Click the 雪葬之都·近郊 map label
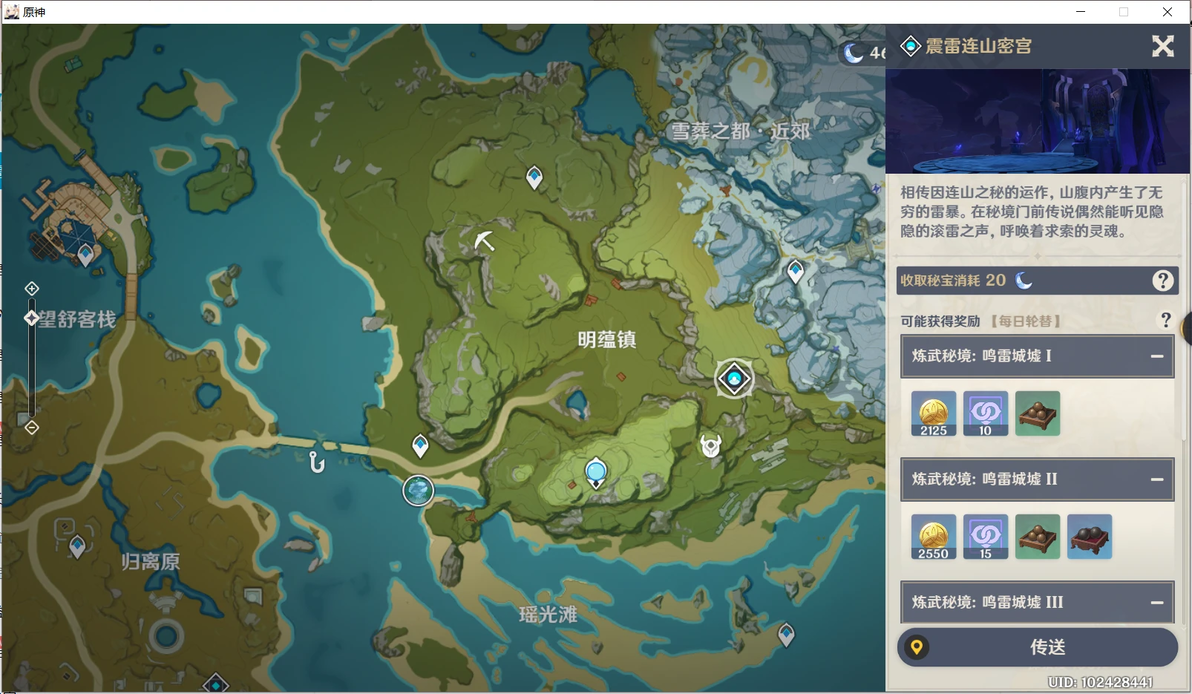Screen dimensions: 1192x694 click(739, 132)
